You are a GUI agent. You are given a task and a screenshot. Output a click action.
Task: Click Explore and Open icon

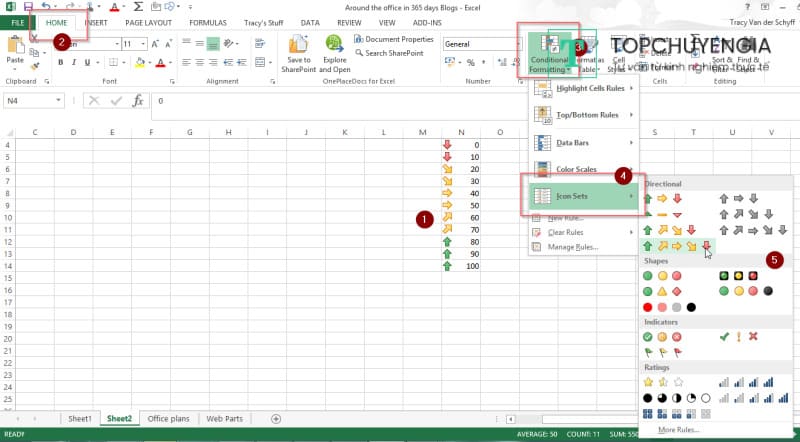click(x=334, y=54)
